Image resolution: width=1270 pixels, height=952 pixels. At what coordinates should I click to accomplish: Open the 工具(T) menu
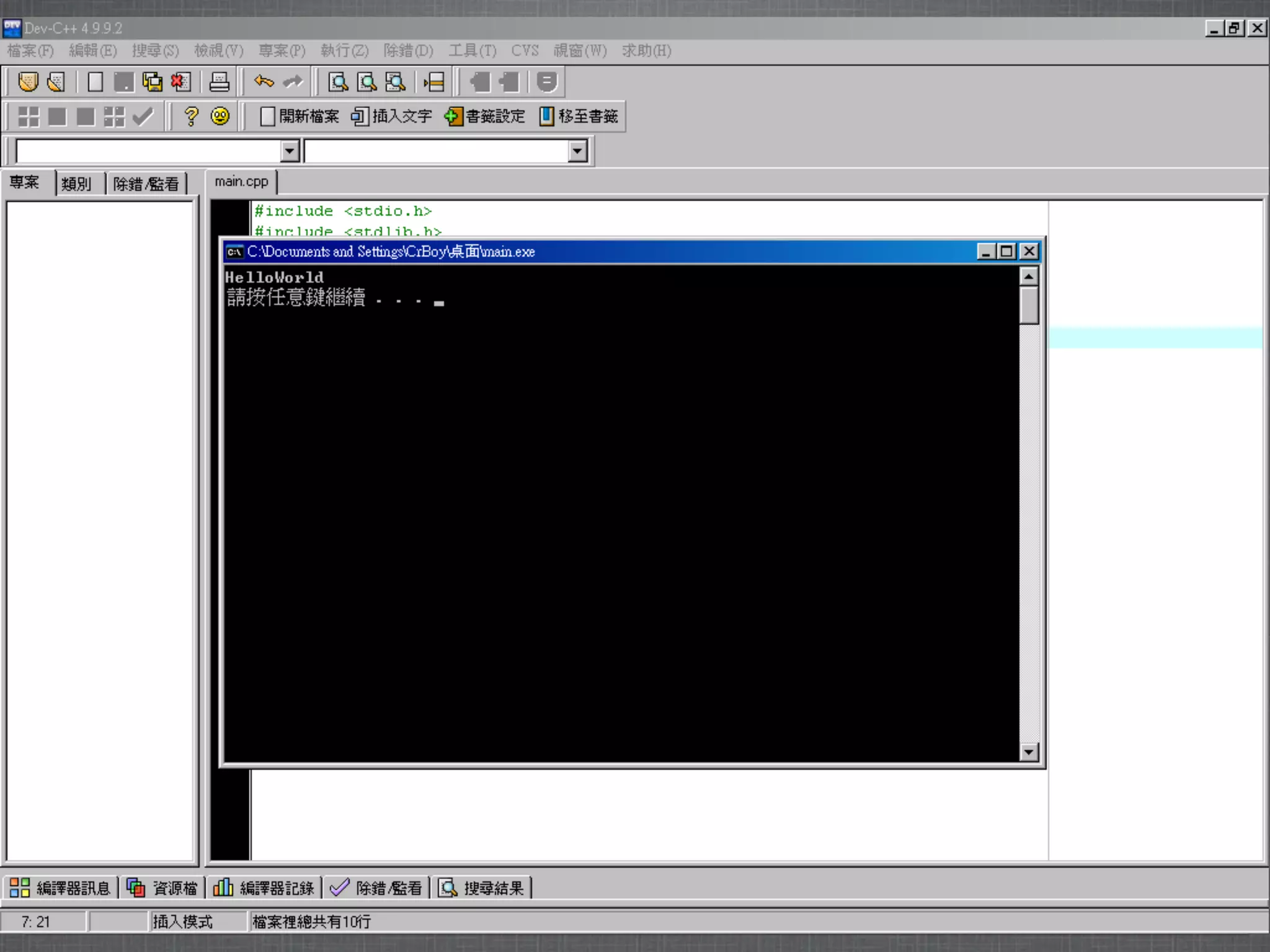point(473,51)
